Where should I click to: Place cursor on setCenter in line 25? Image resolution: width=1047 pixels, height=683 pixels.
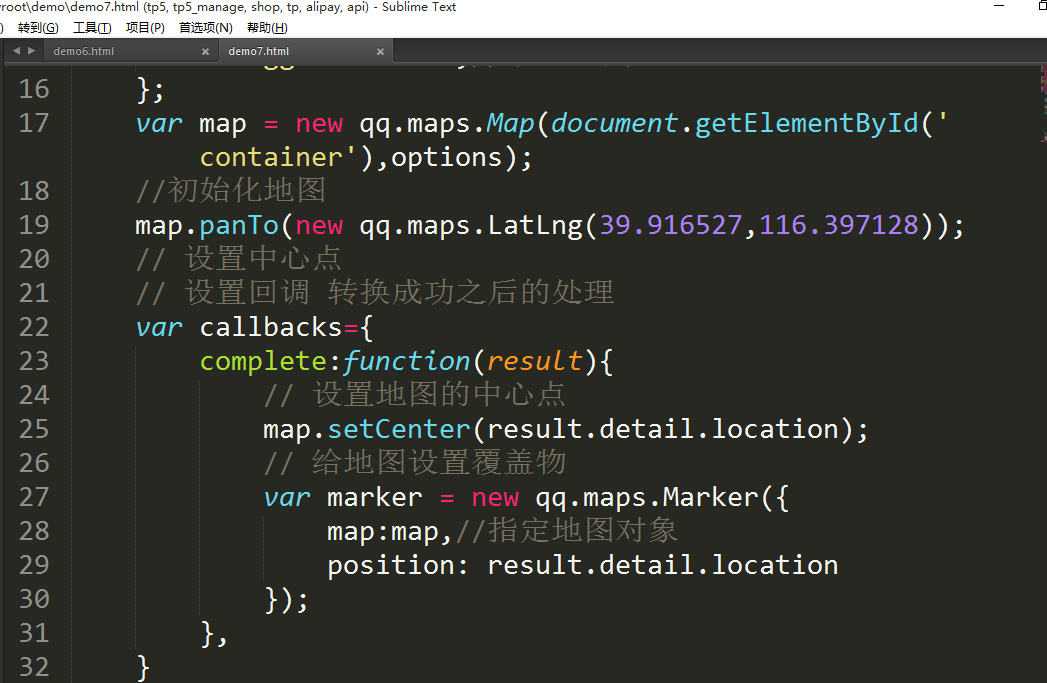[399, 429]
